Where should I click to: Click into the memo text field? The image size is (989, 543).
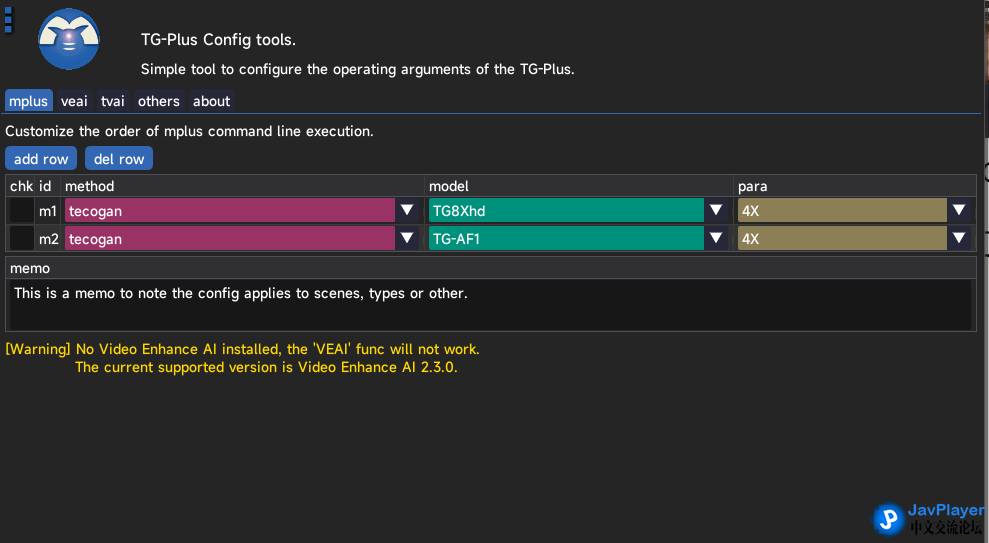tap(489, 304)
